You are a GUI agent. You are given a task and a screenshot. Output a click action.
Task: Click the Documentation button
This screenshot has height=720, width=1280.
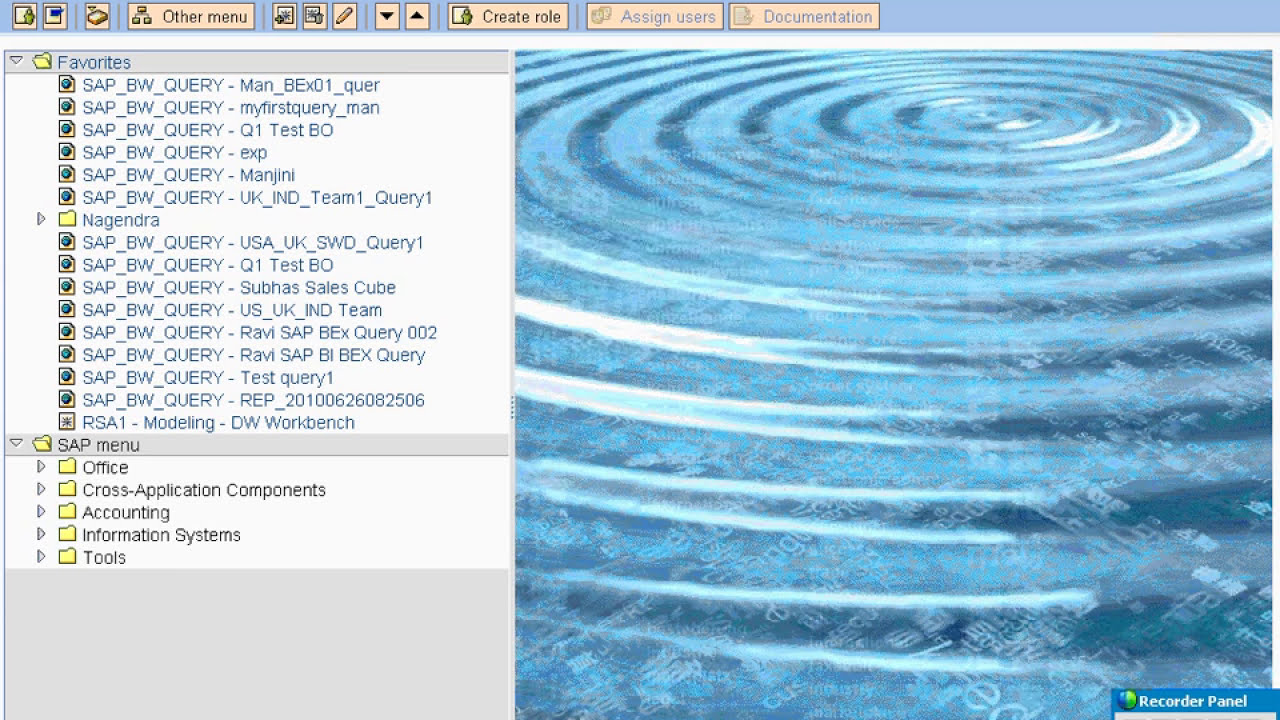pyautogui.click(x=804, y=16)
